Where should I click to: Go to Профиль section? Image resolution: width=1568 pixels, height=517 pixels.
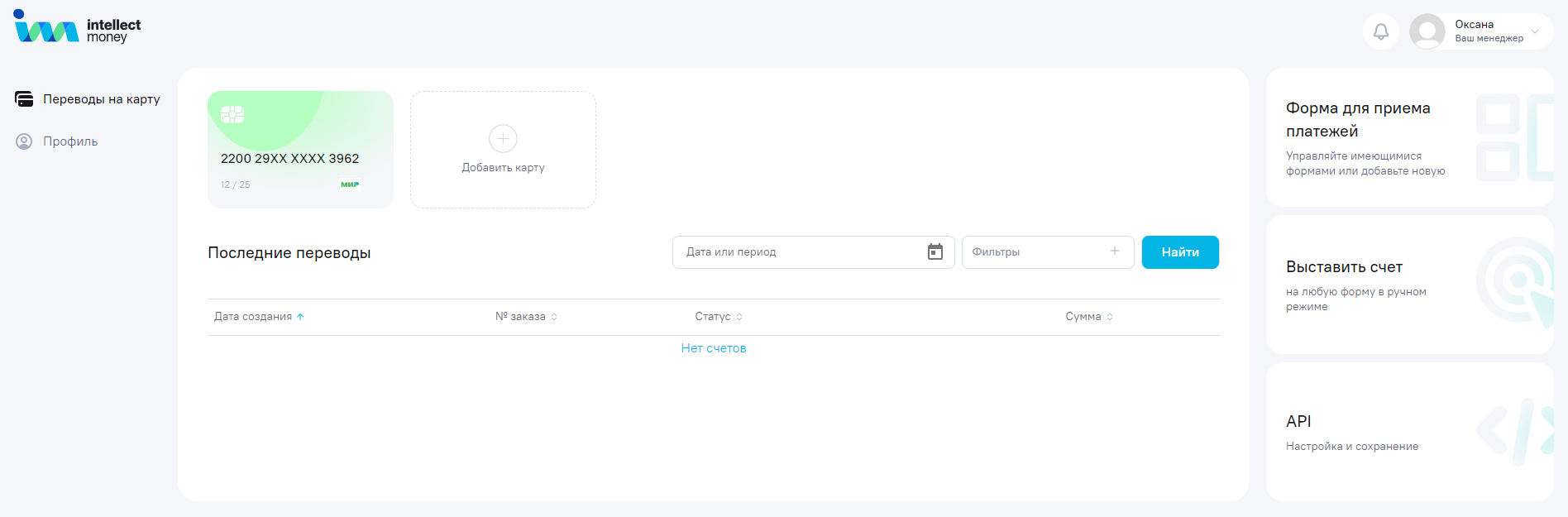70,141
